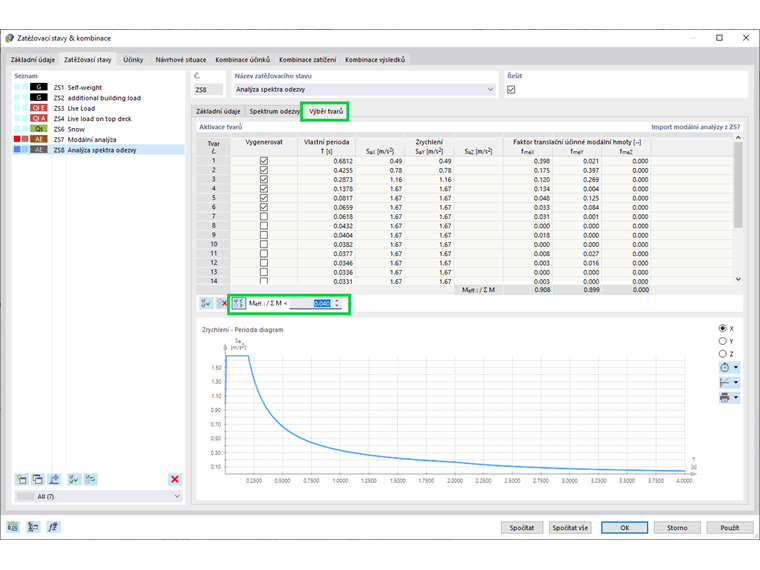Image resolution: width=760 pixels, height=570 pixels.
Task: Click the Č. field showing ZS8
Action: (208, 90)
